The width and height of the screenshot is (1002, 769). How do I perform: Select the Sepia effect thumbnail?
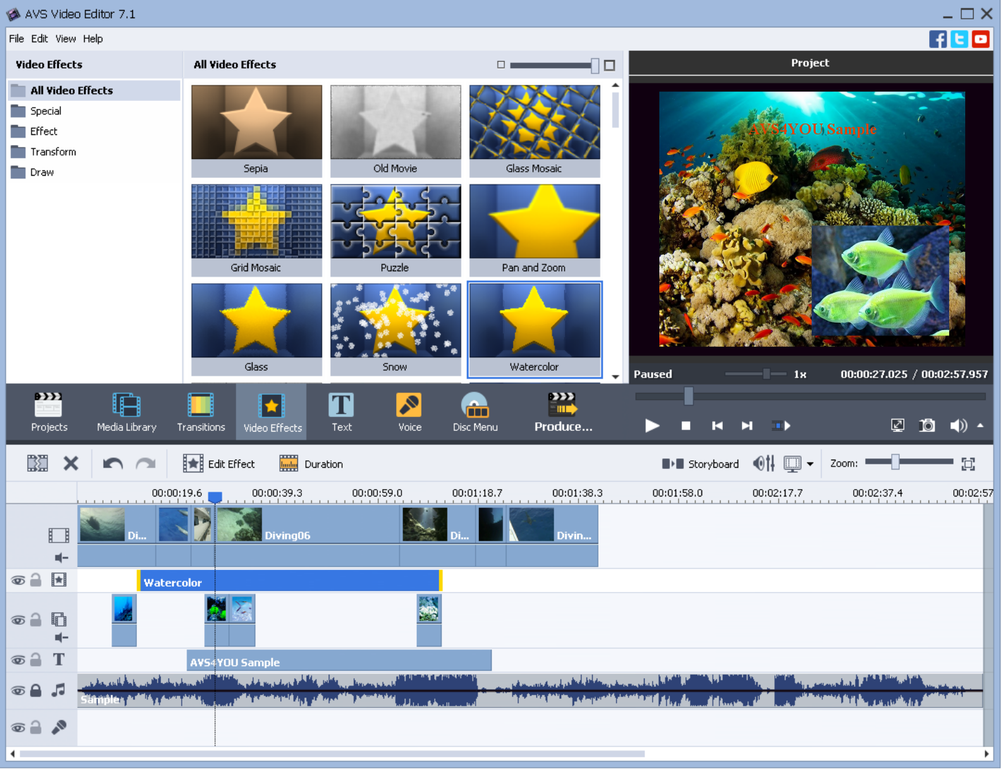coord(256,130)
